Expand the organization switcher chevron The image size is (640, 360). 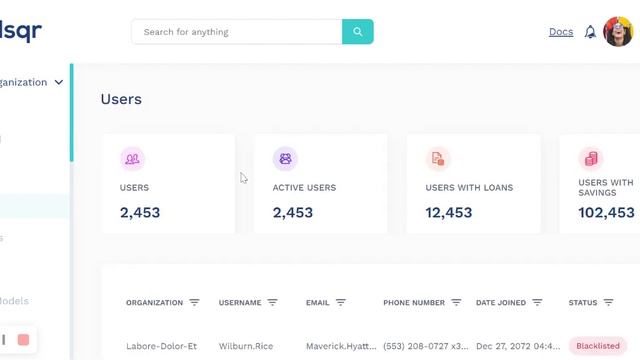(x=59, y=82)
